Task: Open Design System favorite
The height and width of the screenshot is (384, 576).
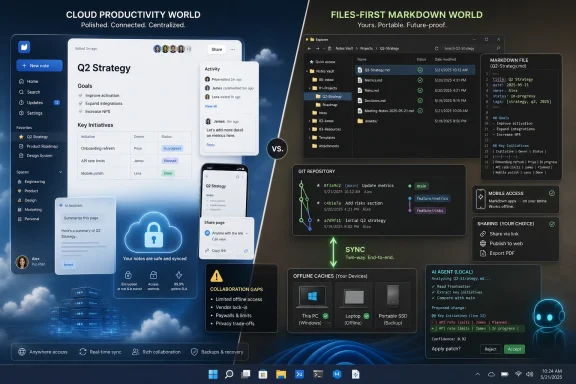Action: pyautogui.click(x=36, y=156)
